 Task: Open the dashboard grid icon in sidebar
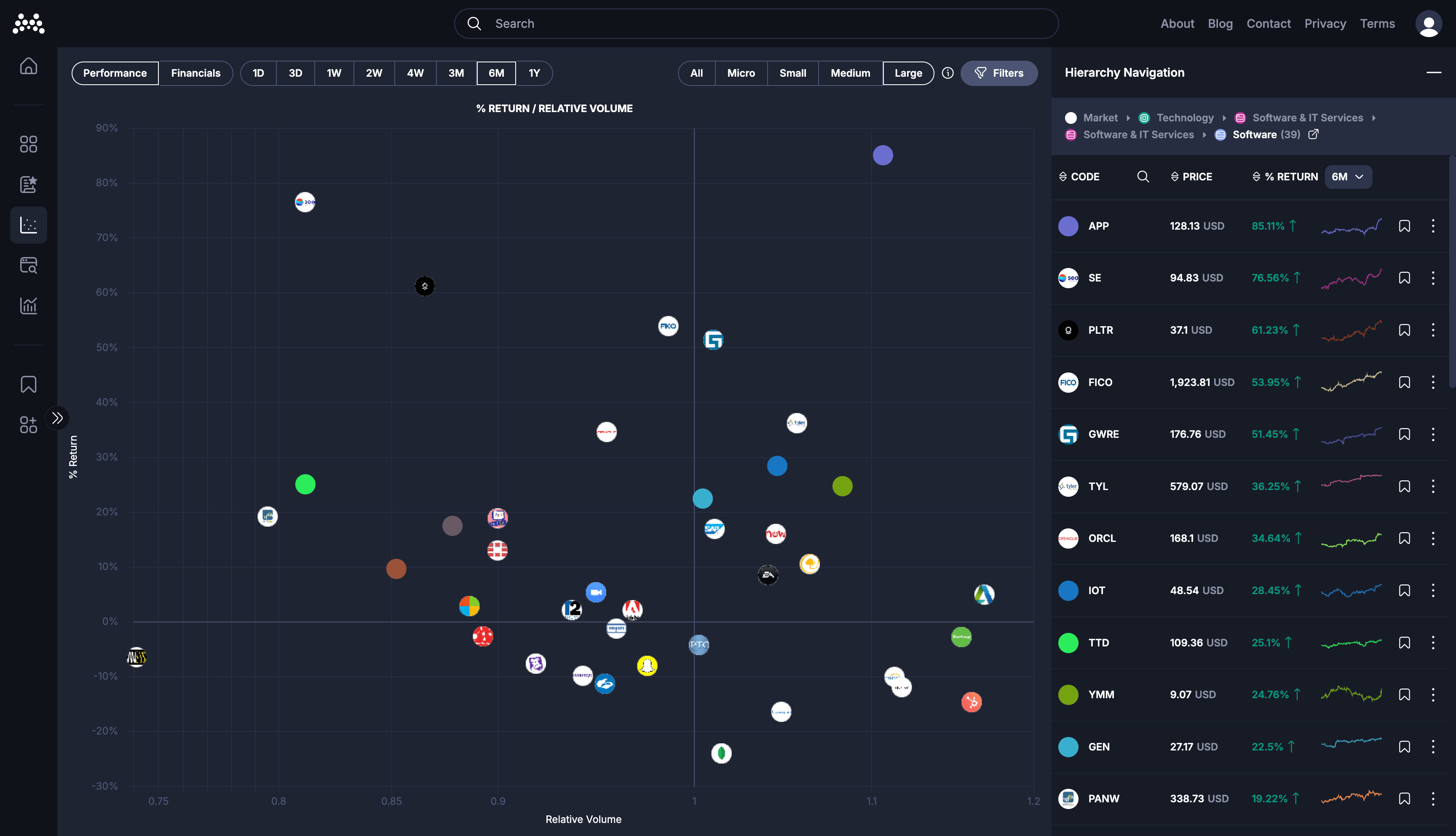point(28,144)
